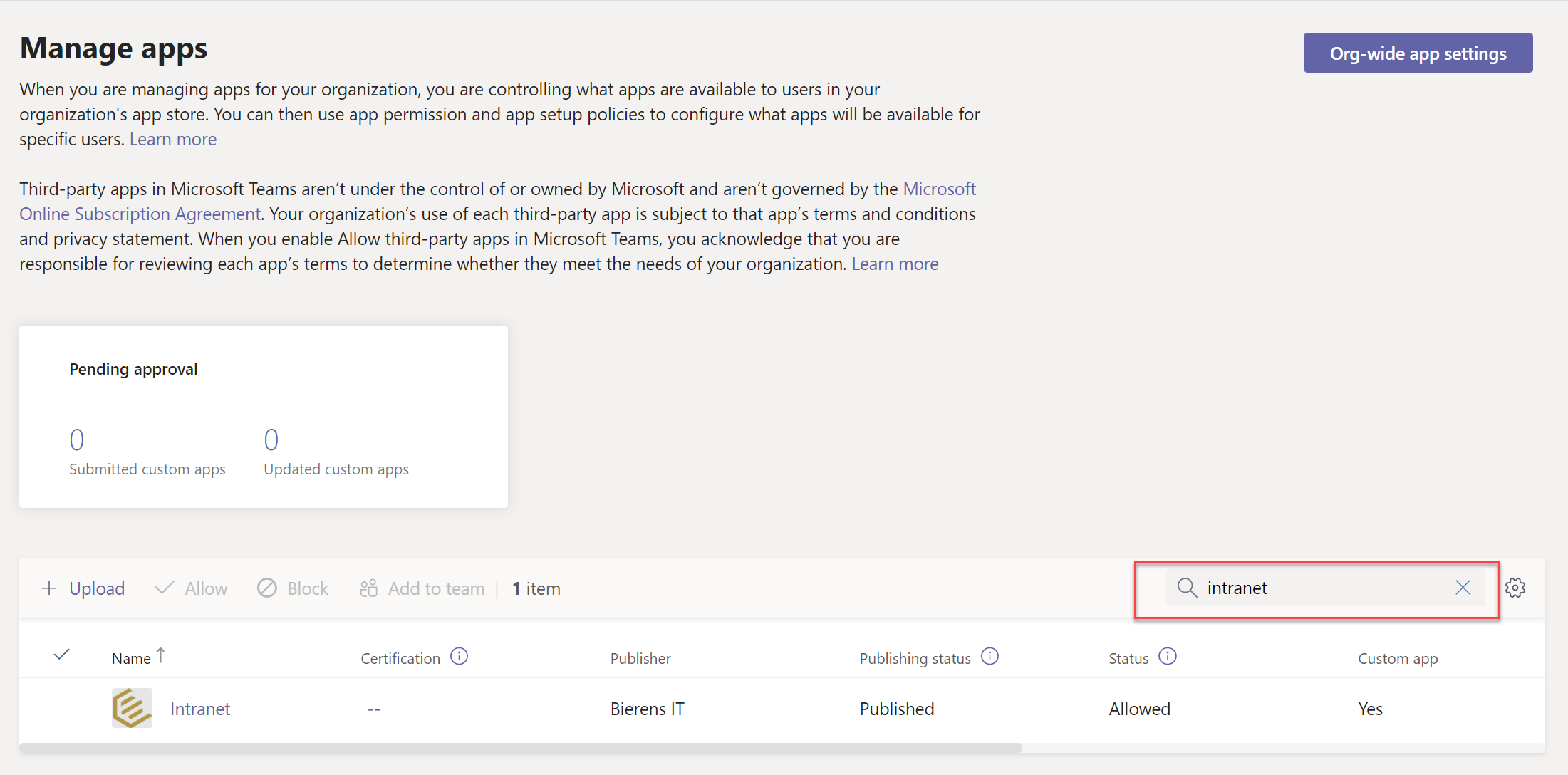Screen dimensions: 1568x775
Task: Select the Upload toolbar icon
Action: 49,588
